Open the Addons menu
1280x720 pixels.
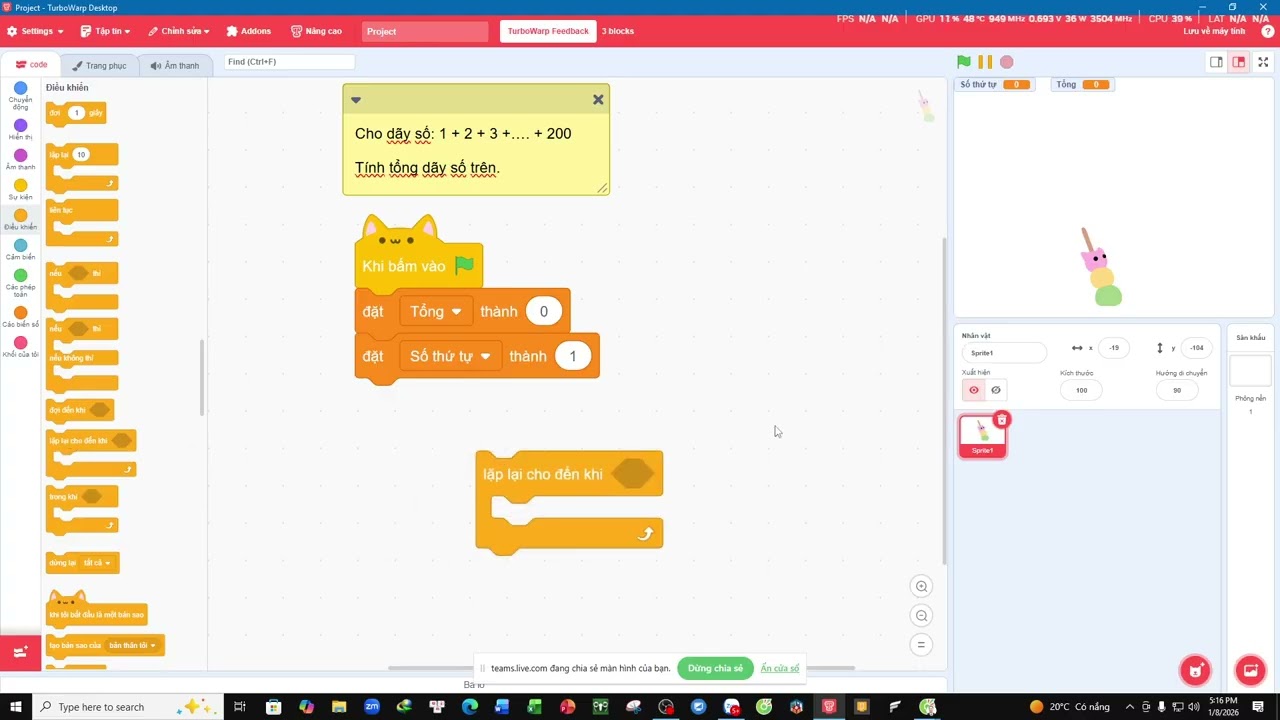[x=249, y=31]
